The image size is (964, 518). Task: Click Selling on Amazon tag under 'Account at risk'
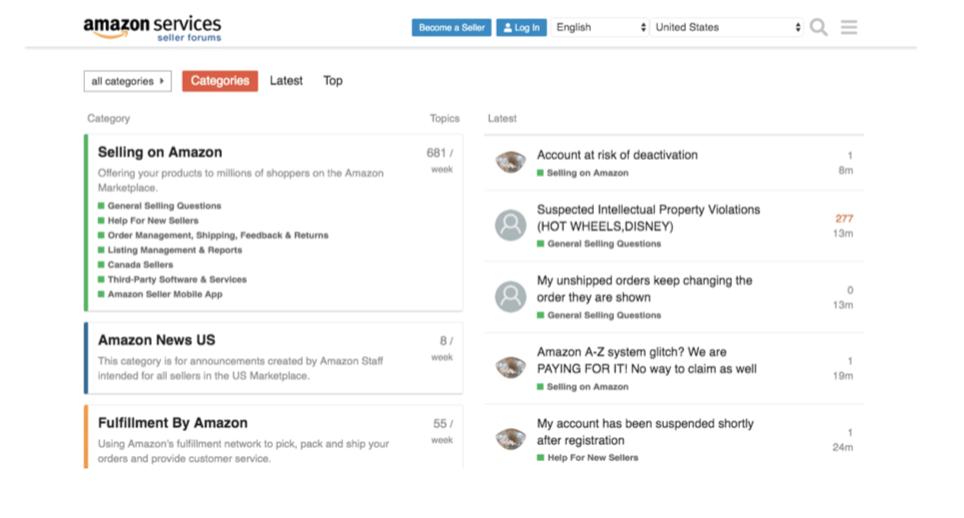[x=583, y=173]
